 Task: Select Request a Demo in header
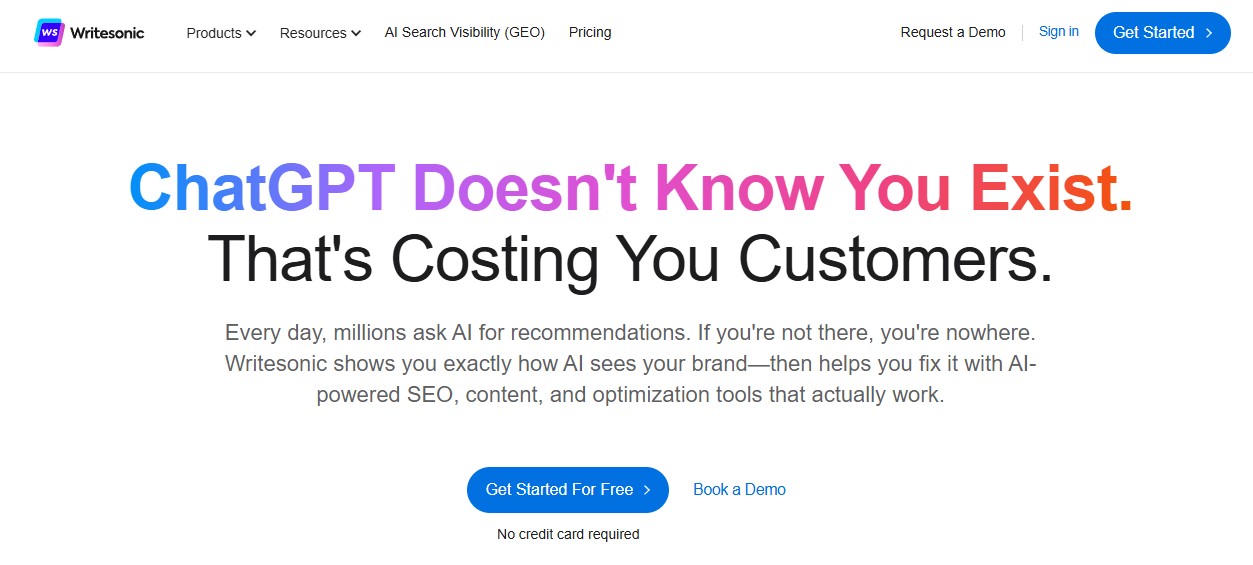pyautogui.click(x=953, y=32)
